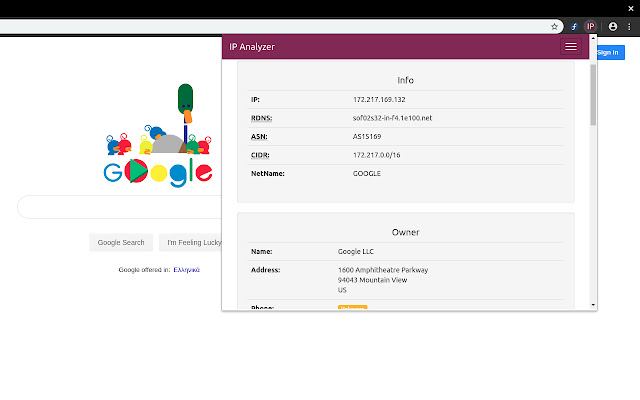Click the Info section heading
The height and width of the screenshot is (400, 640).
pos(405,80)
